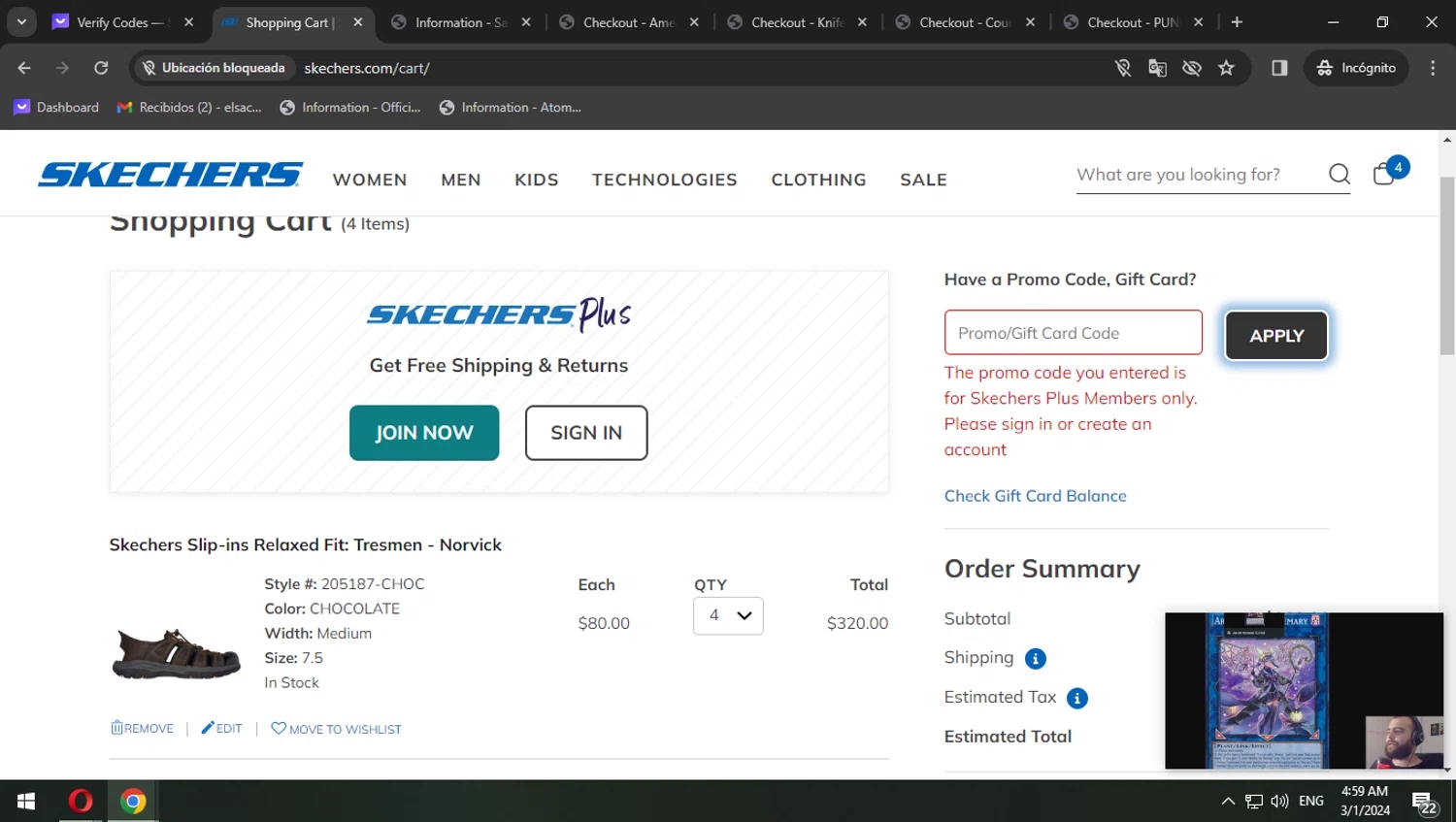Click the Promo/Gift Card Code field
This screenshot has width=1456, height=822.
pos(1073,333)
